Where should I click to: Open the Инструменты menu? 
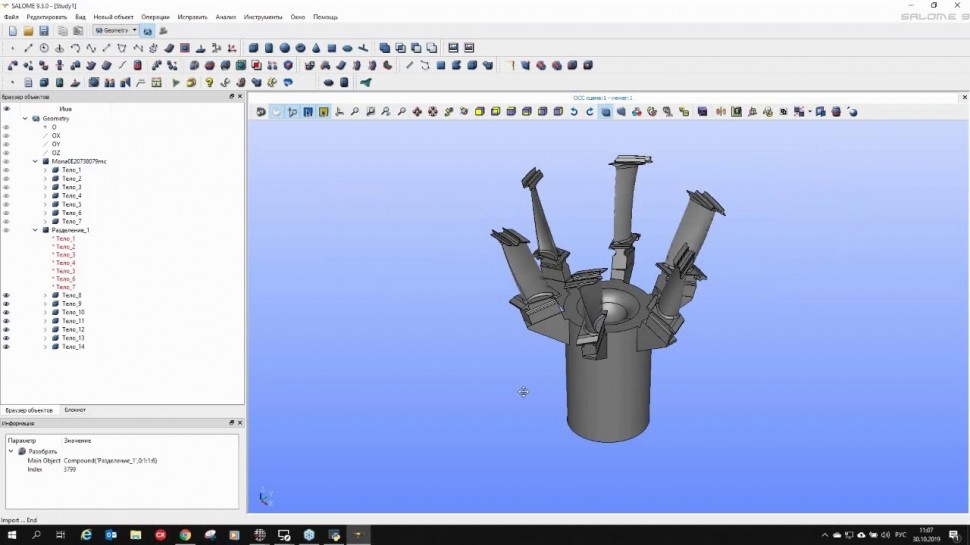click(262, 17)
